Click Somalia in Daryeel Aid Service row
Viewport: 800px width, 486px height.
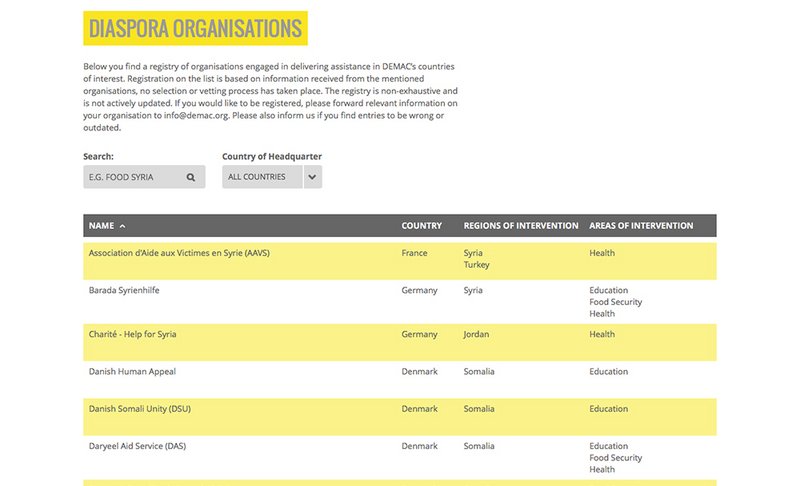479,446
